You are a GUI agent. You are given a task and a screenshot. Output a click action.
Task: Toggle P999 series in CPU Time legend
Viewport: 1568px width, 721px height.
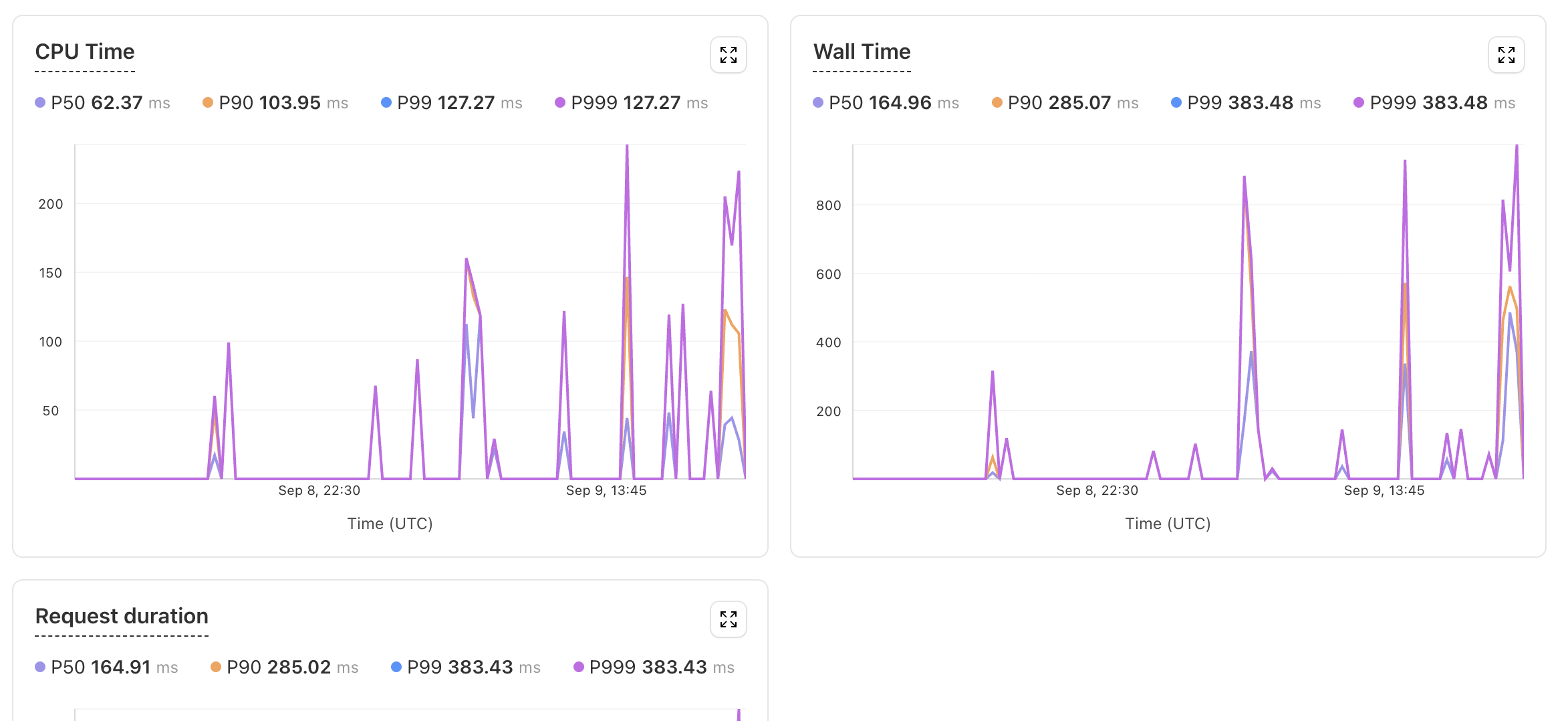[x=631, y=103]
